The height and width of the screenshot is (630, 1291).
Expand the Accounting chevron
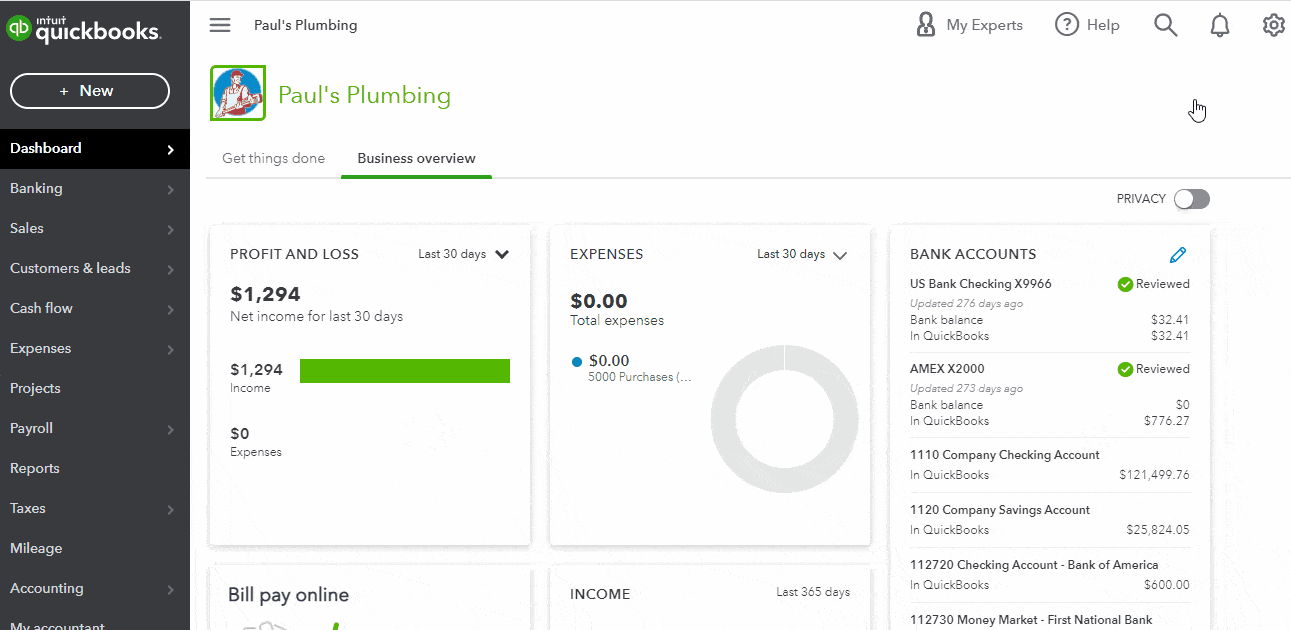click(170, 589)
